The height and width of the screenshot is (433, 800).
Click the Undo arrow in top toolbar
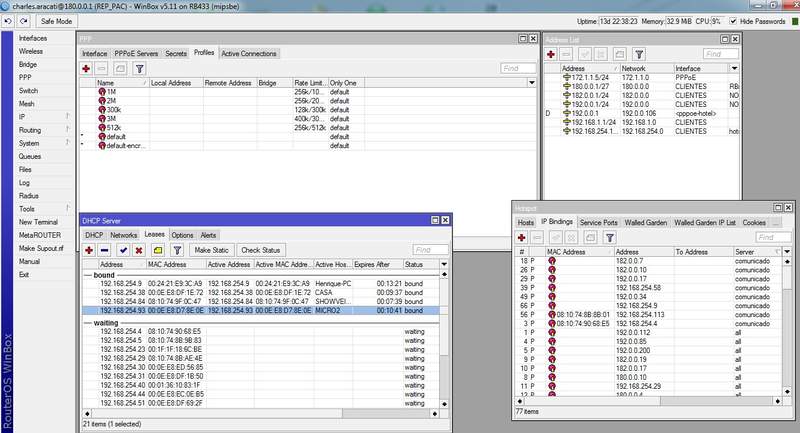8,21
